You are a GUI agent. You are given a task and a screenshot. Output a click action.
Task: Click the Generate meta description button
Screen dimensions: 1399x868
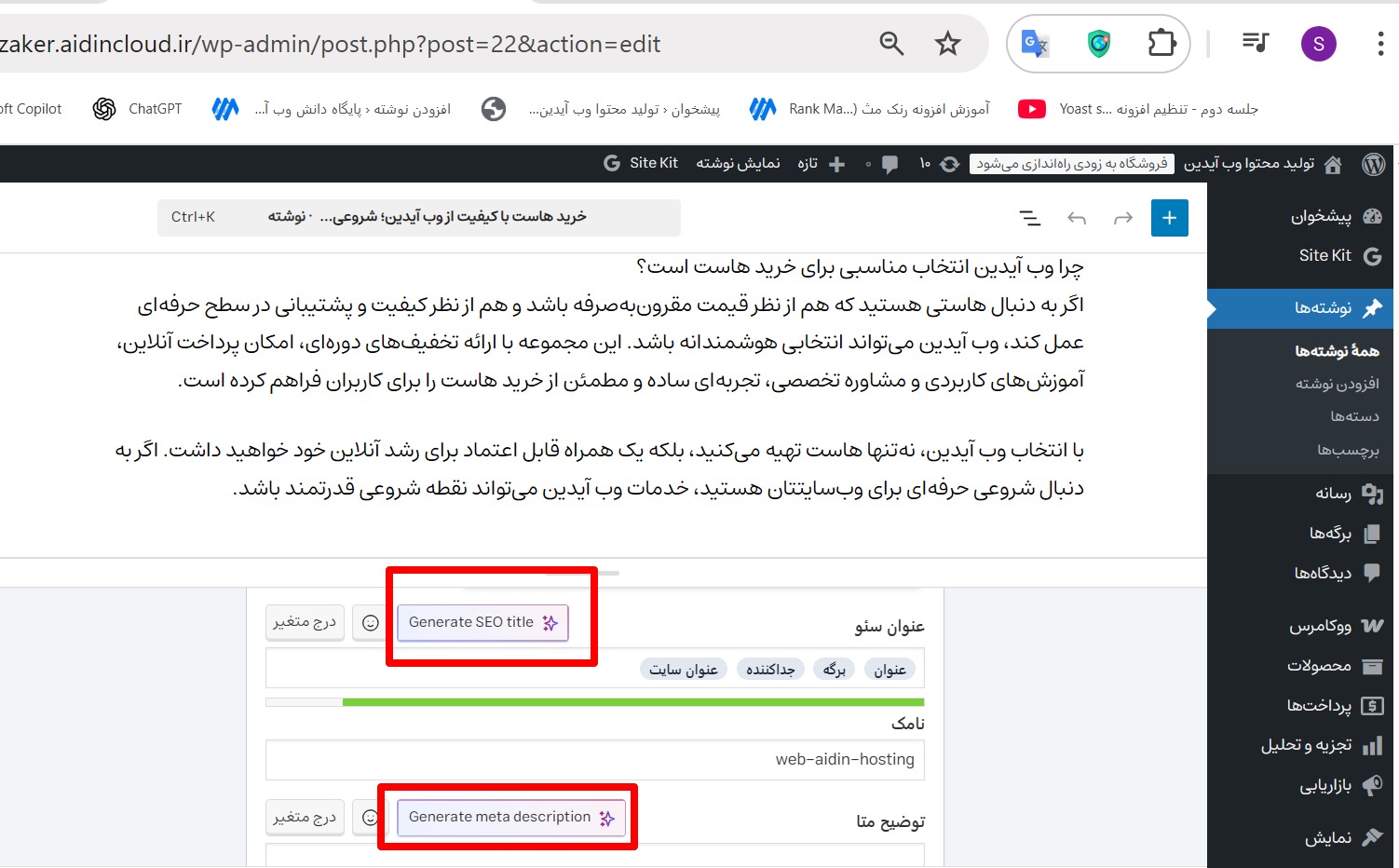(510, 817)
